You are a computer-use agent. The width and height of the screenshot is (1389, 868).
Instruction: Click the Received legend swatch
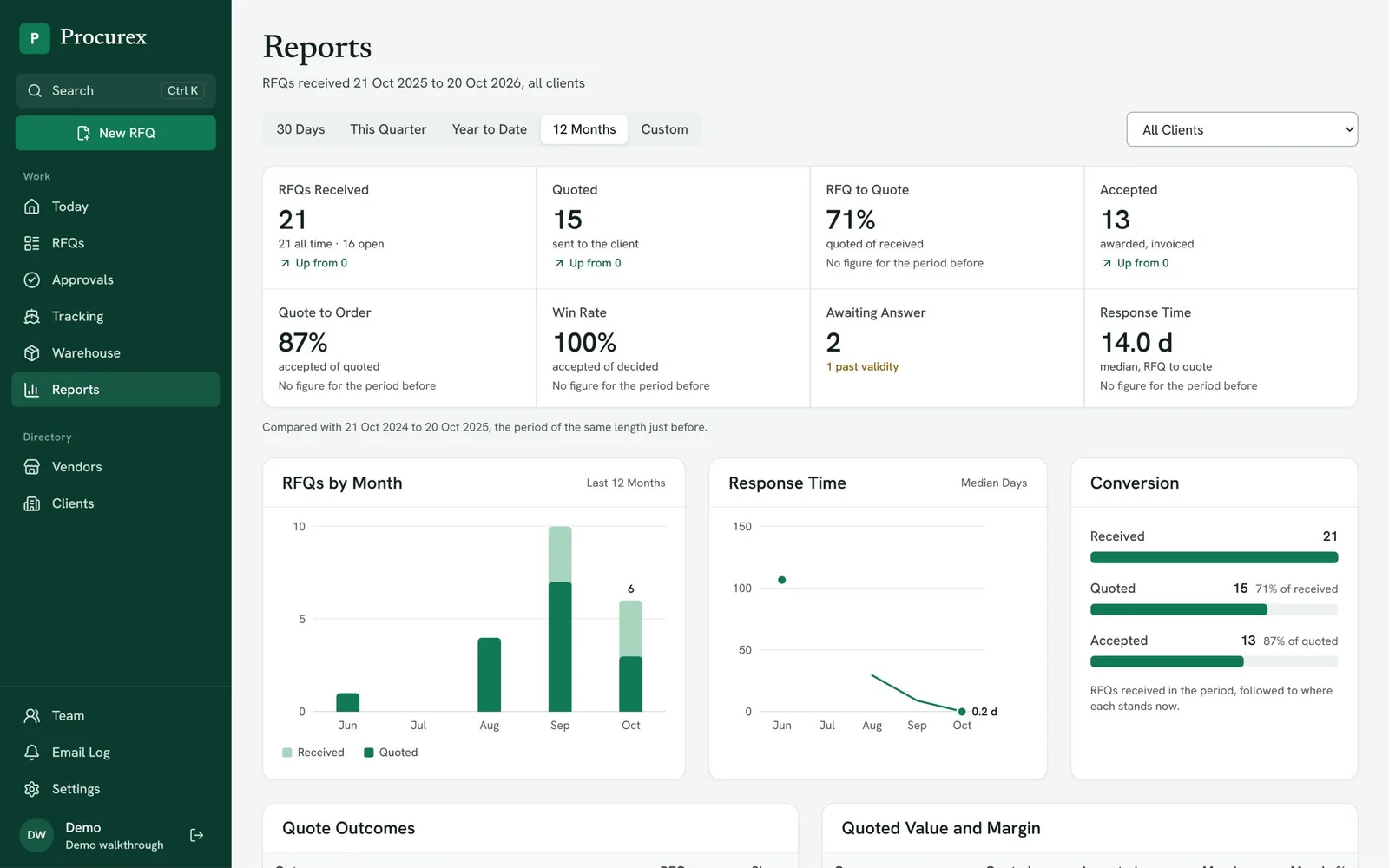click(287, 753)
